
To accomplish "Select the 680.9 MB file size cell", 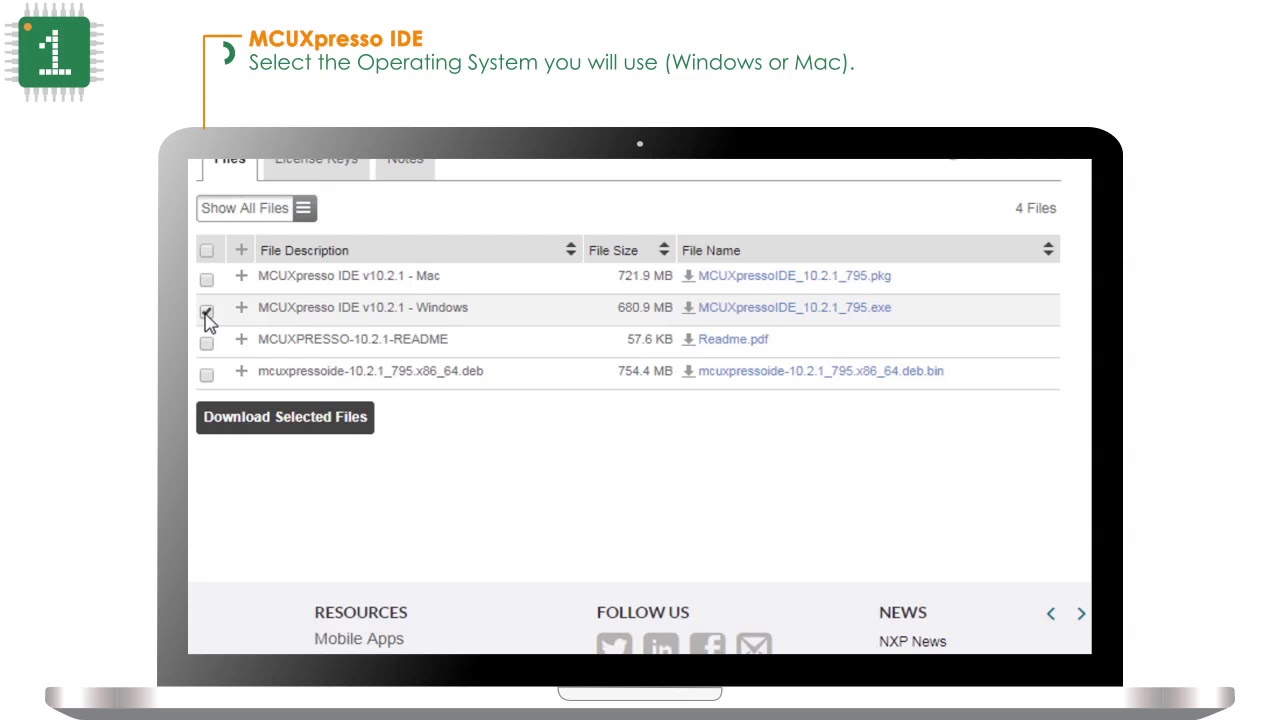I will coord(645,308).
